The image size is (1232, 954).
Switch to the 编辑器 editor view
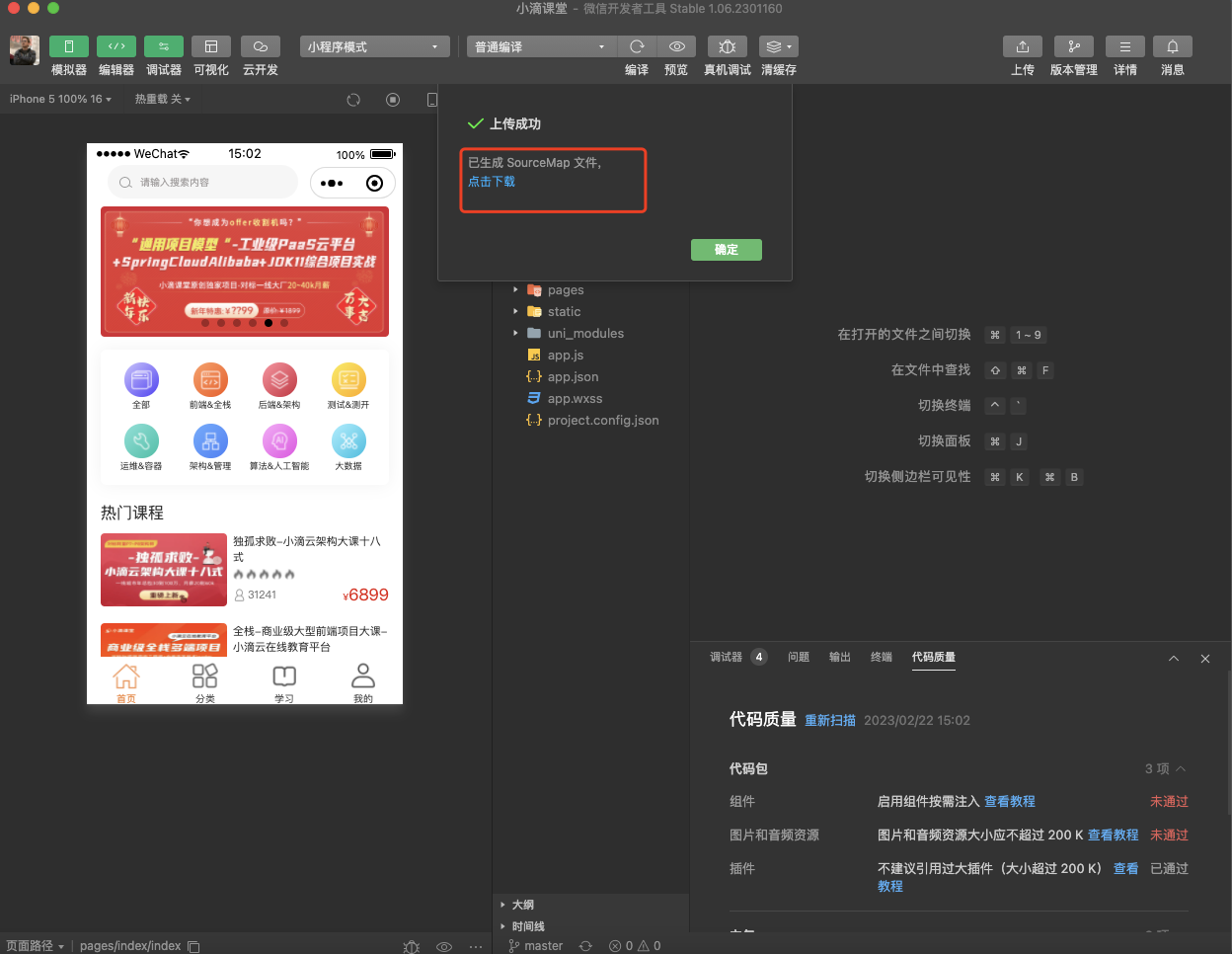coord(115,54)
